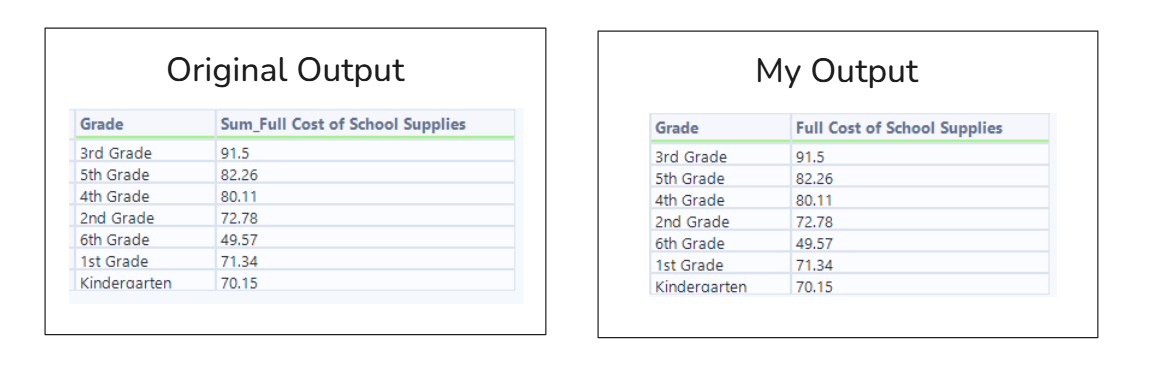
Task: Click the Original Output title text
Action: pyautogui.click(x=286, y=71)
